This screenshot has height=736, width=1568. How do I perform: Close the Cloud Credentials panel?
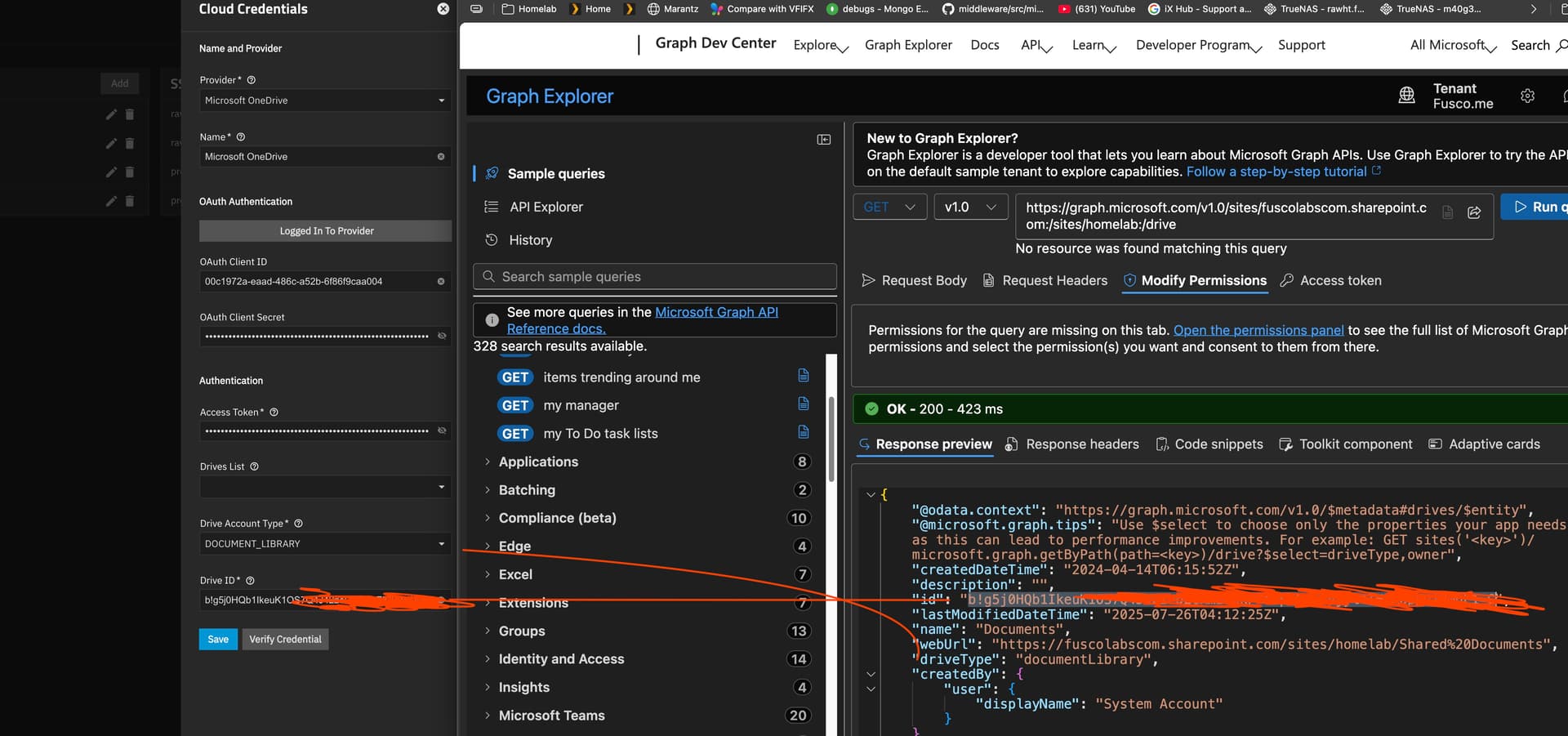coord(443,9)
